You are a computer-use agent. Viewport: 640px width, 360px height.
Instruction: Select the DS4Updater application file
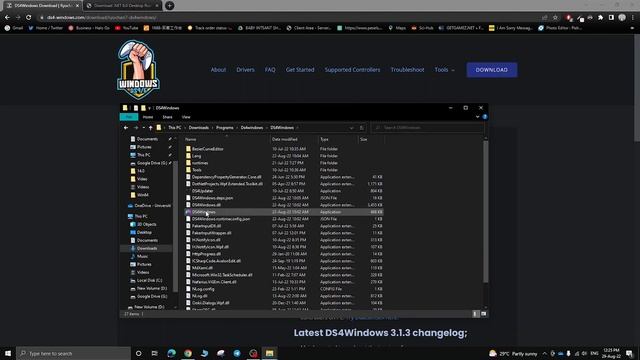point(202,191)
